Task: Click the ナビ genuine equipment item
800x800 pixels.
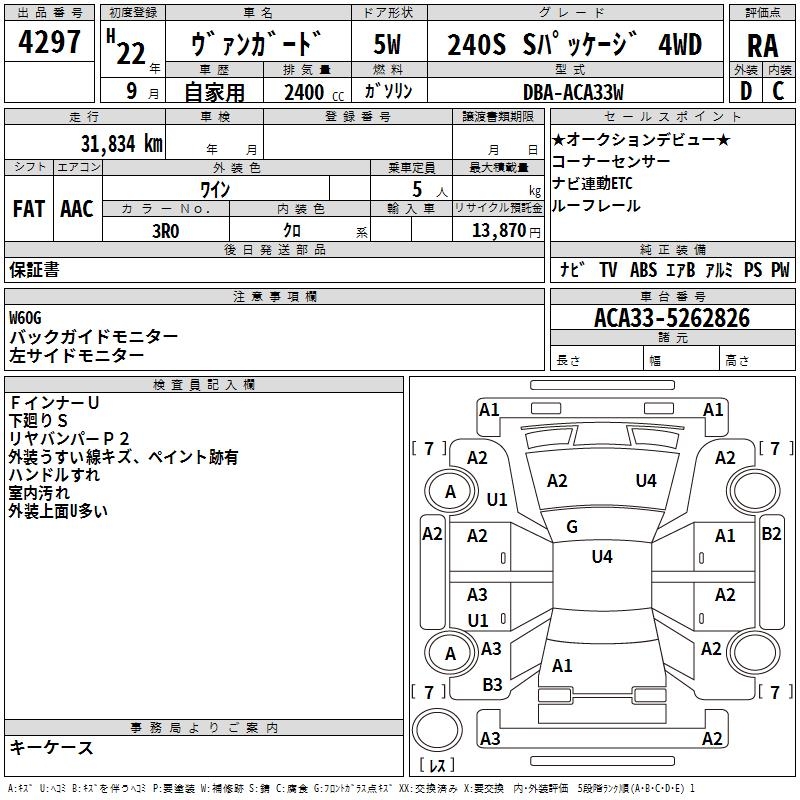Action: click(x=572, y=269)
